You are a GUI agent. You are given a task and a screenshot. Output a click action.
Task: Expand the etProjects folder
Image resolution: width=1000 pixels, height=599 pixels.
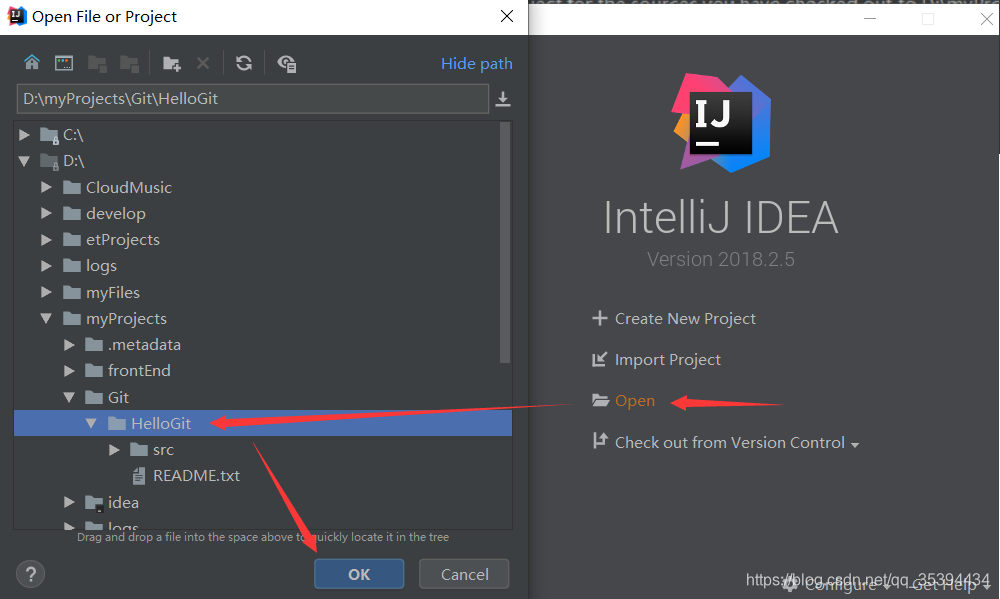point(46,239)
